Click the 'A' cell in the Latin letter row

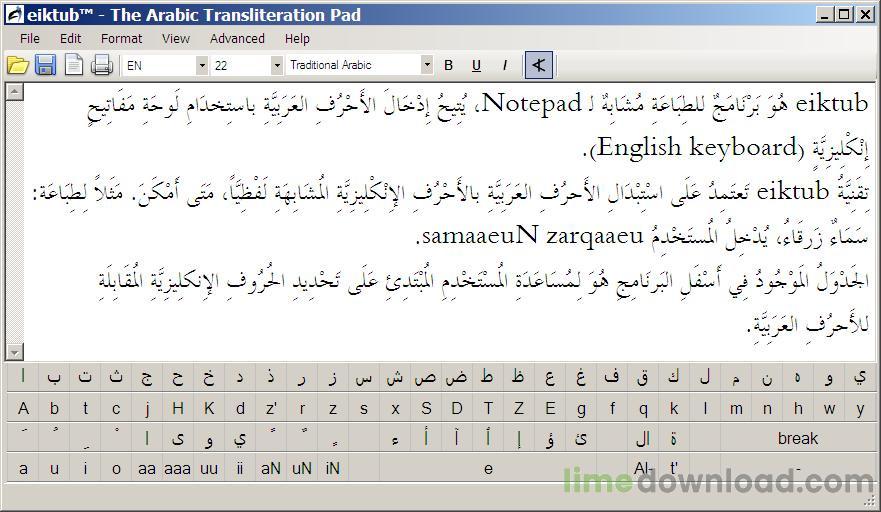tap(23, 408)
